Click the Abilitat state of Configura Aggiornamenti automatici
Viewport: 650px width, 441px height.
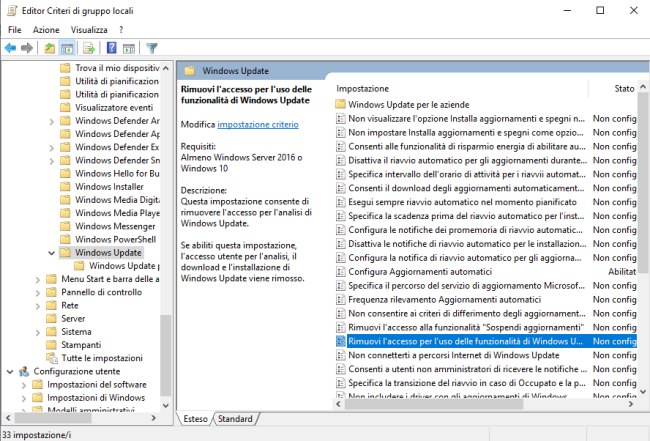(622, 271)
